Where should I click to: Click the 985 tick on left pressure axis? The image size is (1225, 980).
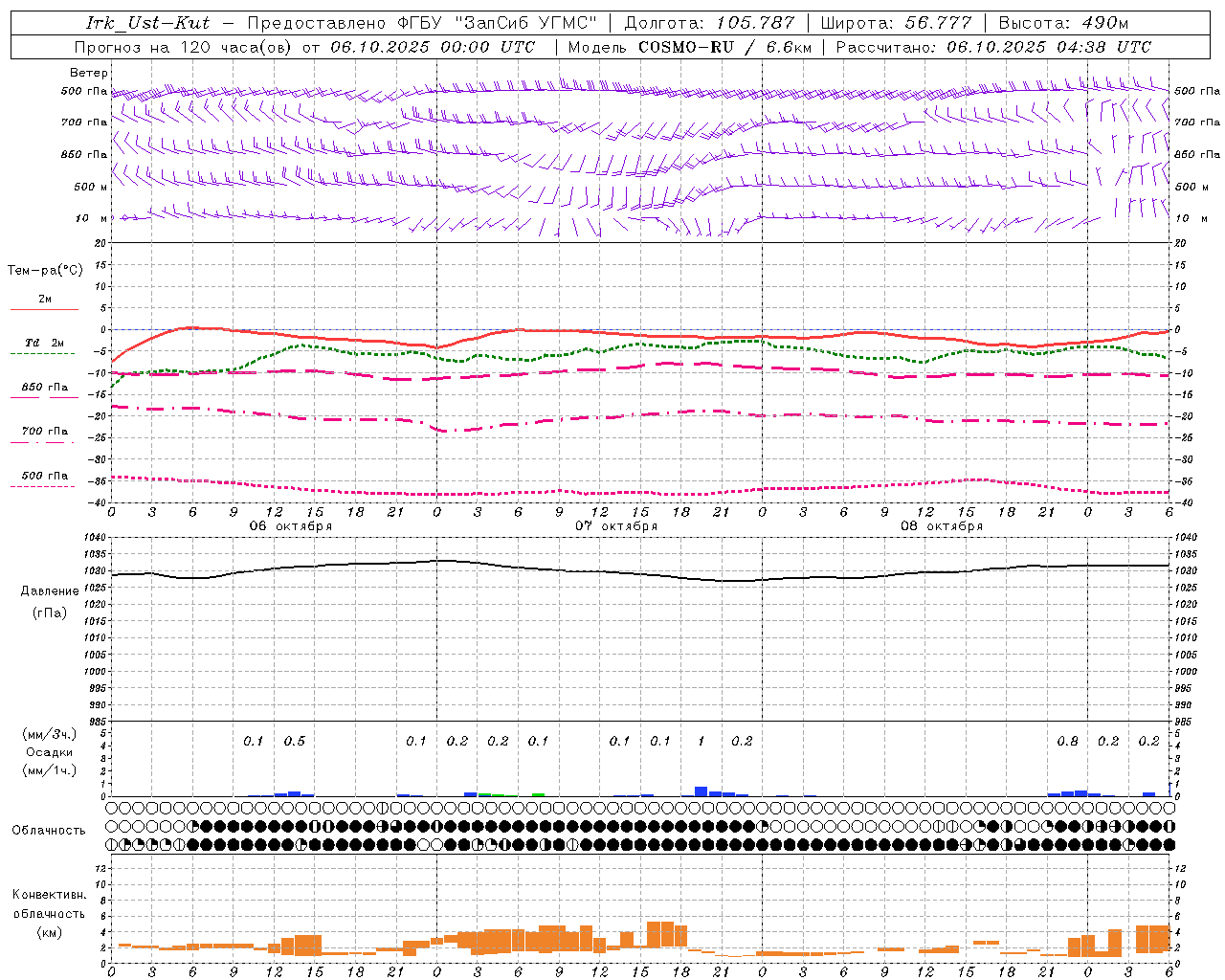98,722
